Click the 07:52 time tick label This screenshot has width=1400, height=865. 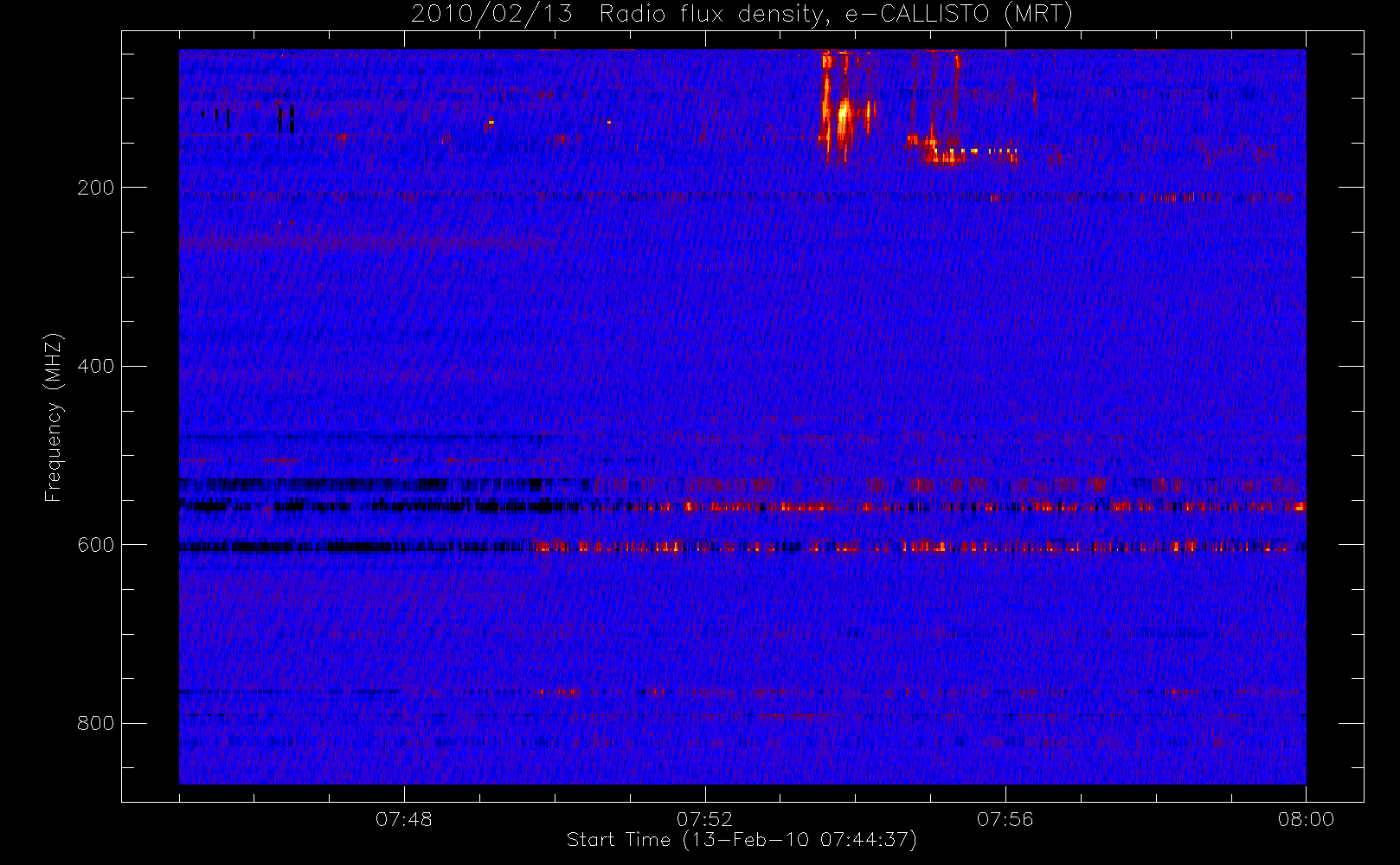[704, 819]
